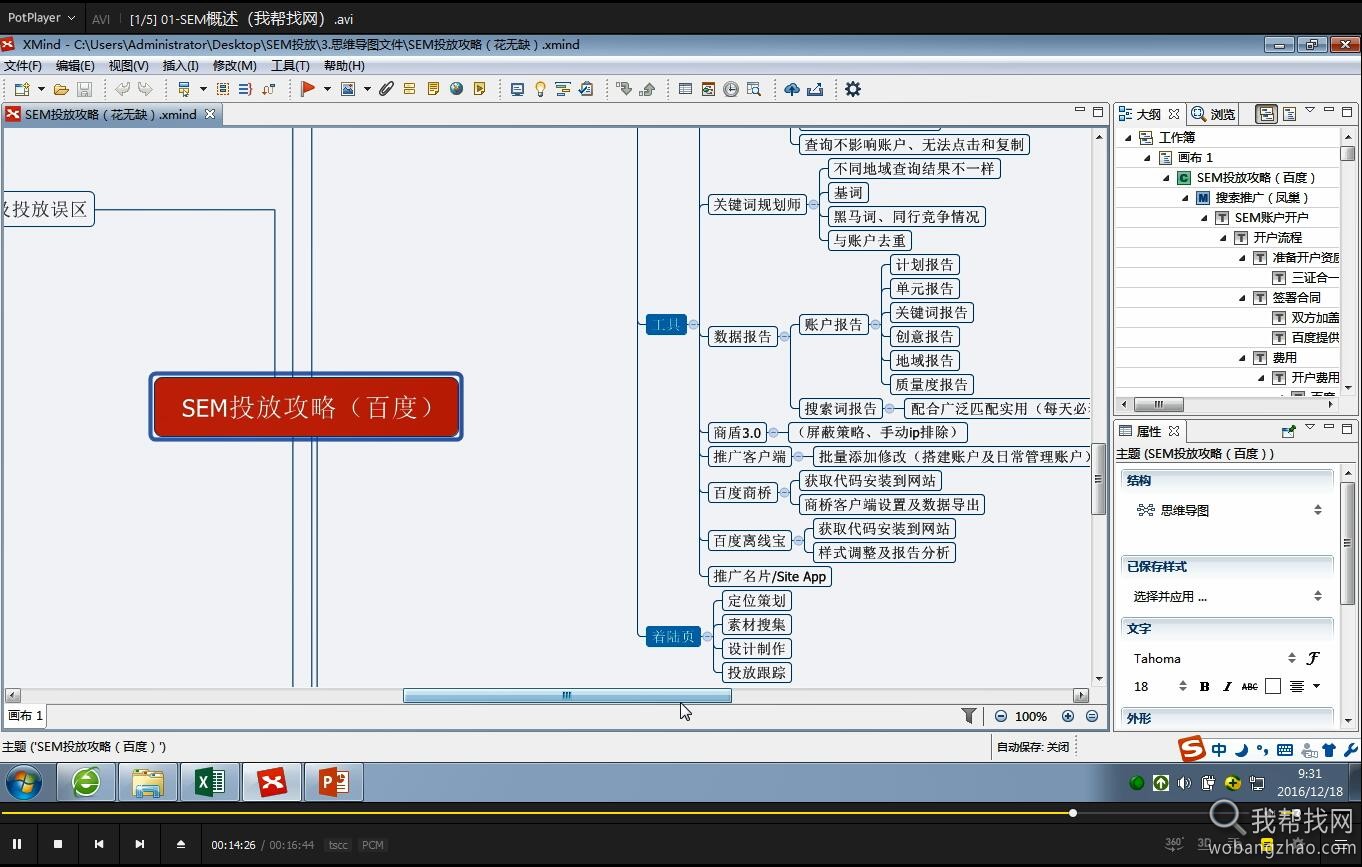This screenshot has height=867, width=1362.
Task: Click the brainstorm lightbulb icon
Action: point(540,89)
